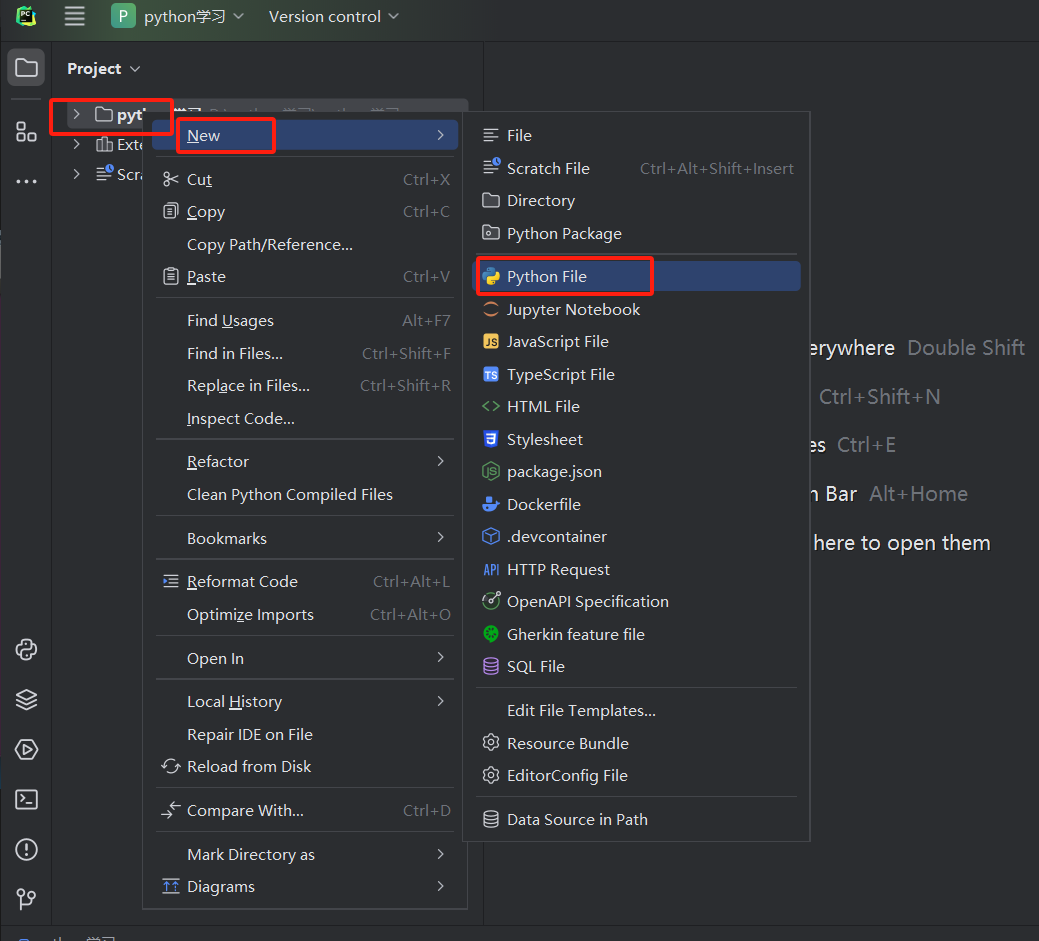Create a new EditorConfig File

point(637,775)
